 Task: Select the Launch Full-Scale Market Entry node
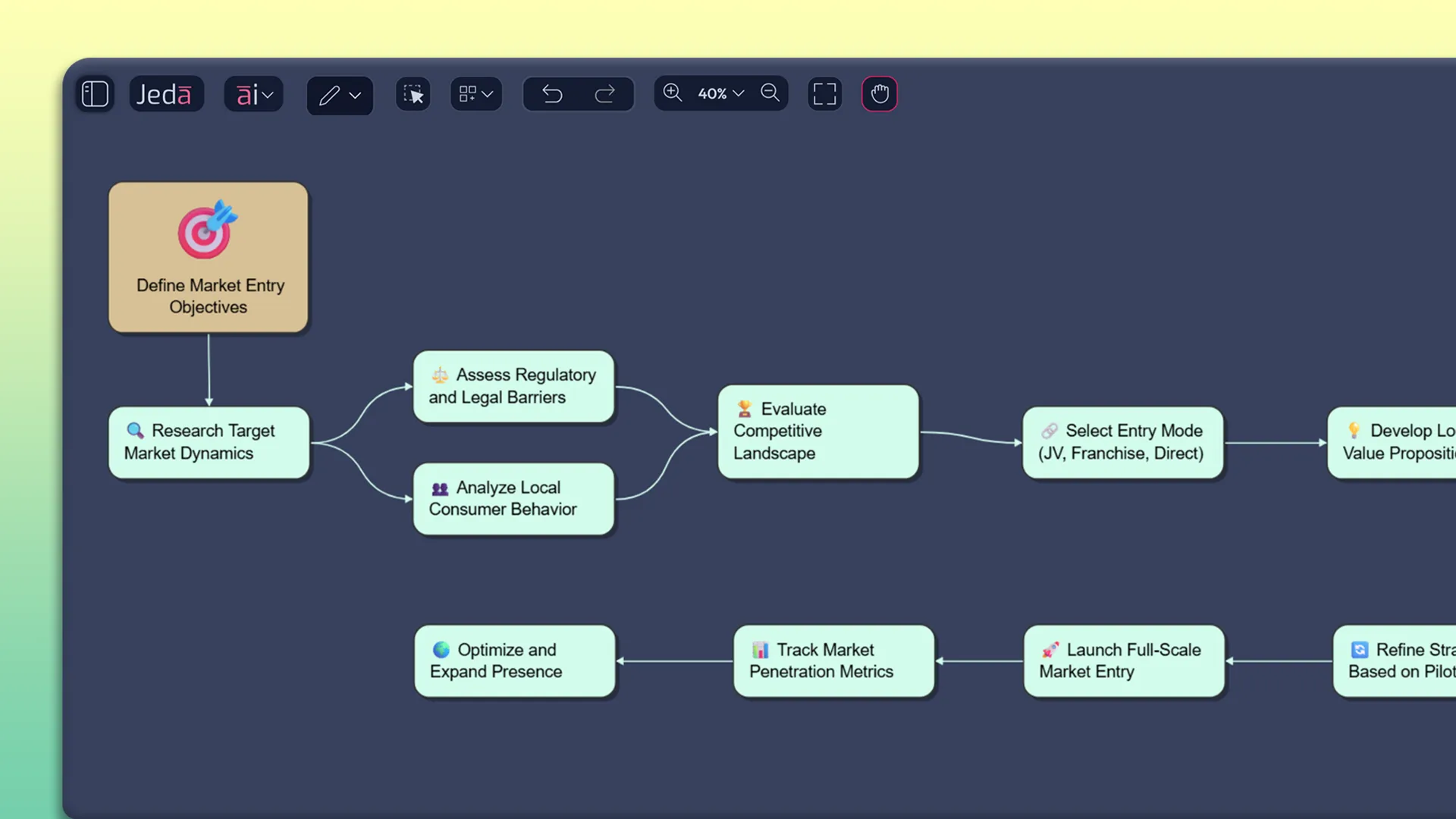tap(1123, 661)
